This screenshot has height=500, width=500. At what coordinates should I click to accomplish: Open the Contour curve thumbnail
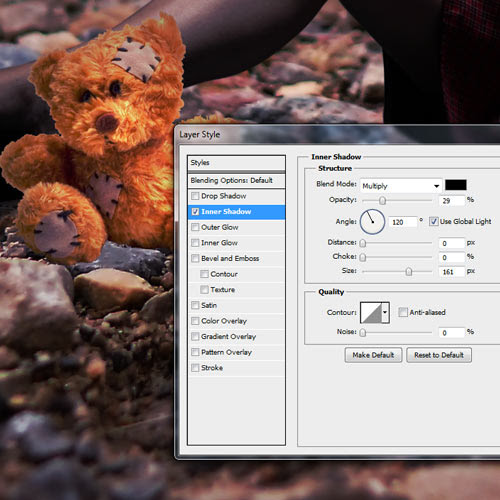[371, 313]
